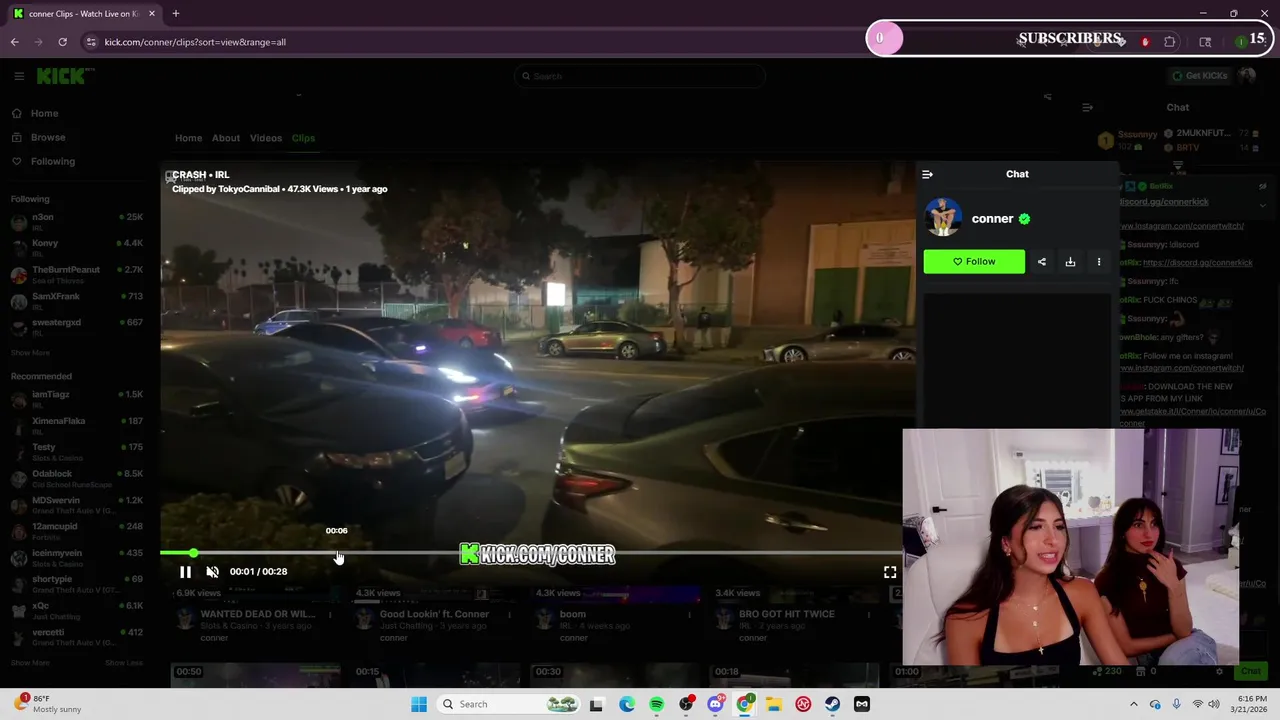Collapse background chat panel arrow icon

[1087, 107]
